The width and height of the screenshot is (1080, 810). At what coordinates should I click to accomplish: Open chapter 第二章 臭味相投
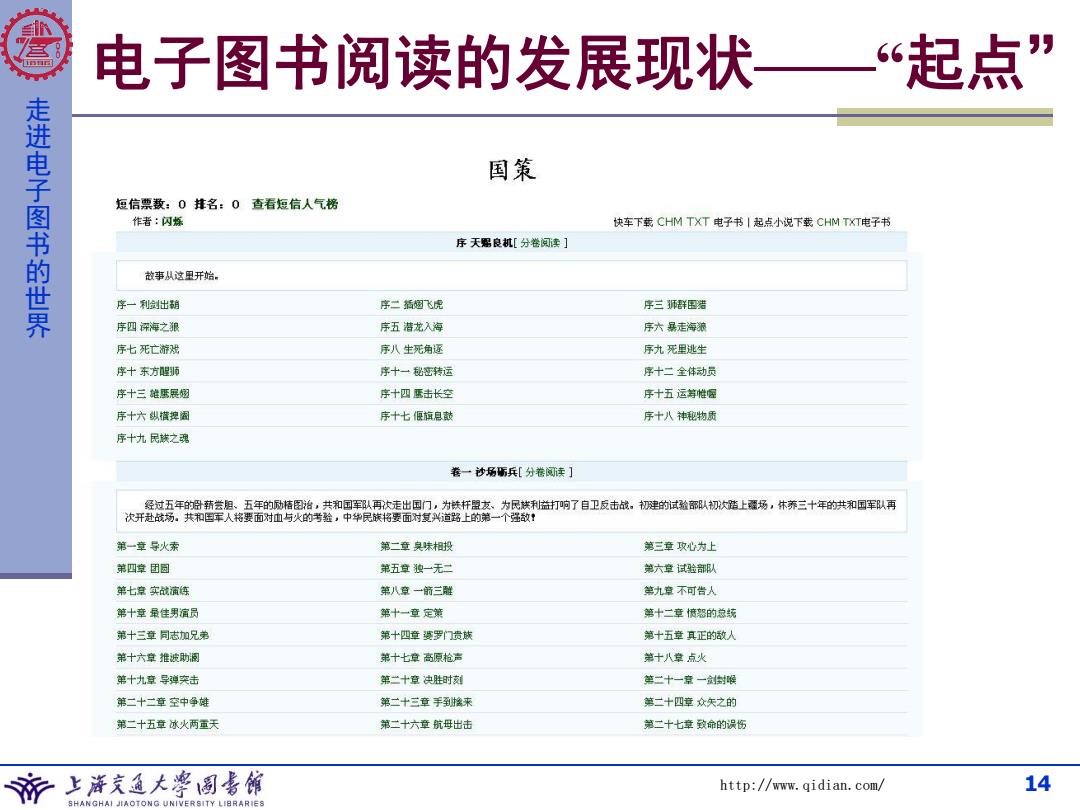tap(416, 546)
